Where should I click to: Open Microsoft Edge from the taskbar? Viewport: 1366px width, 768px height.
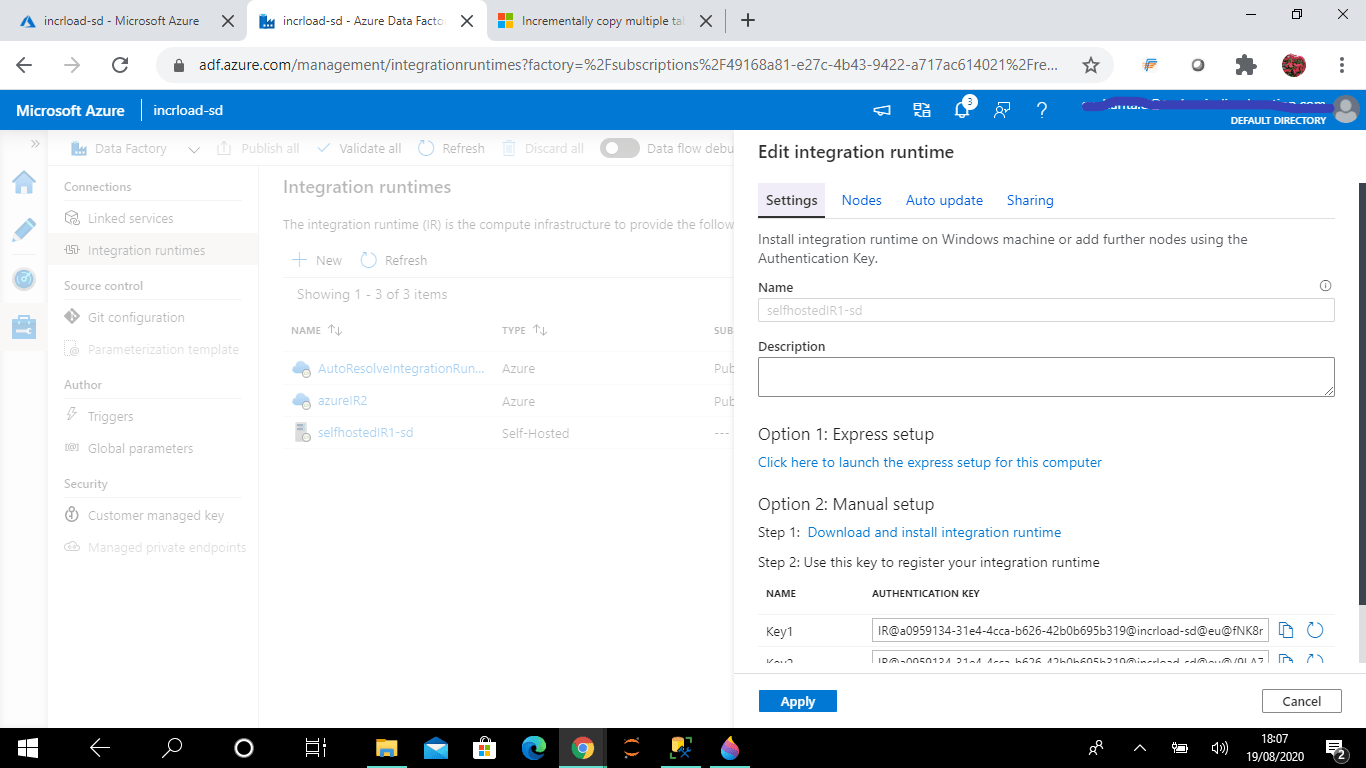click(534, 747)
